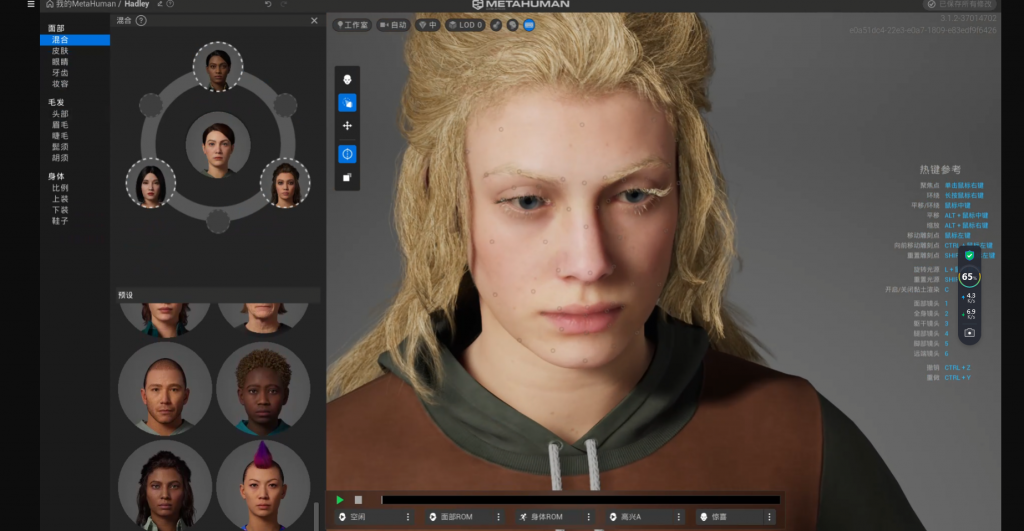Select the 高兴A animation

[x=639, y=517]
